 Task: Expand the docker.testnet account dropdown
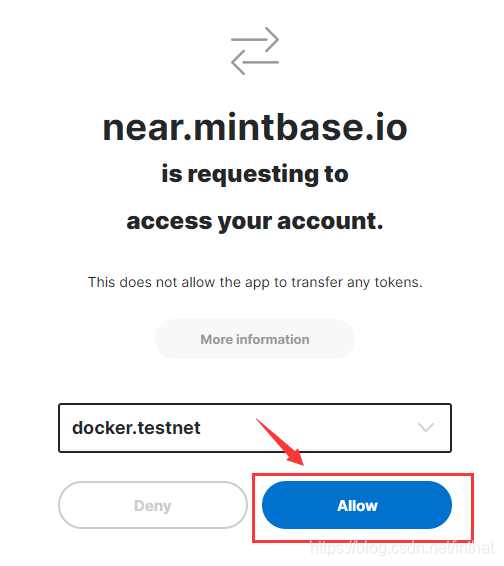coord(255,428)
